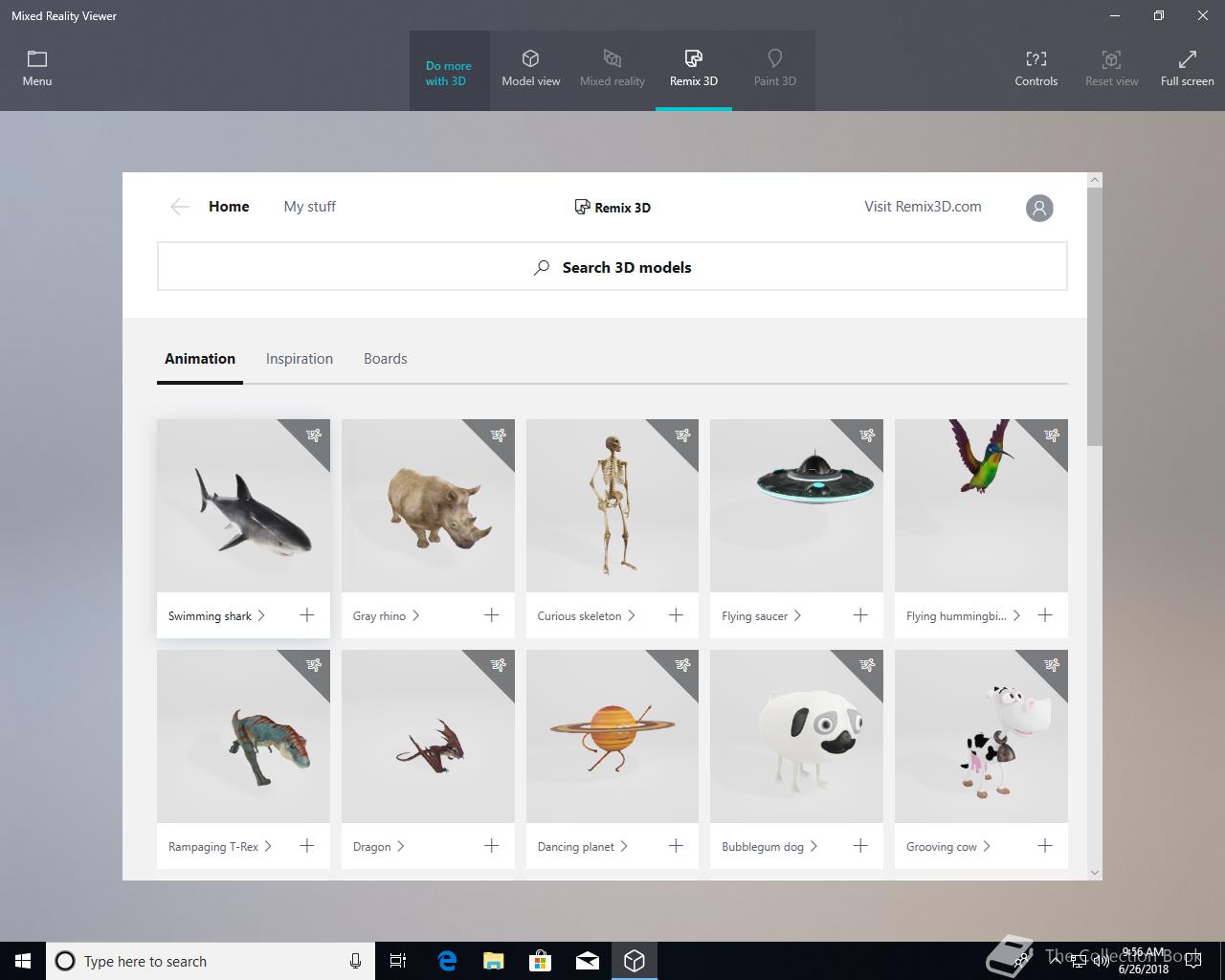1225x980 pixels.
Task: Click the Remix 3D logo
Action: 612,207
